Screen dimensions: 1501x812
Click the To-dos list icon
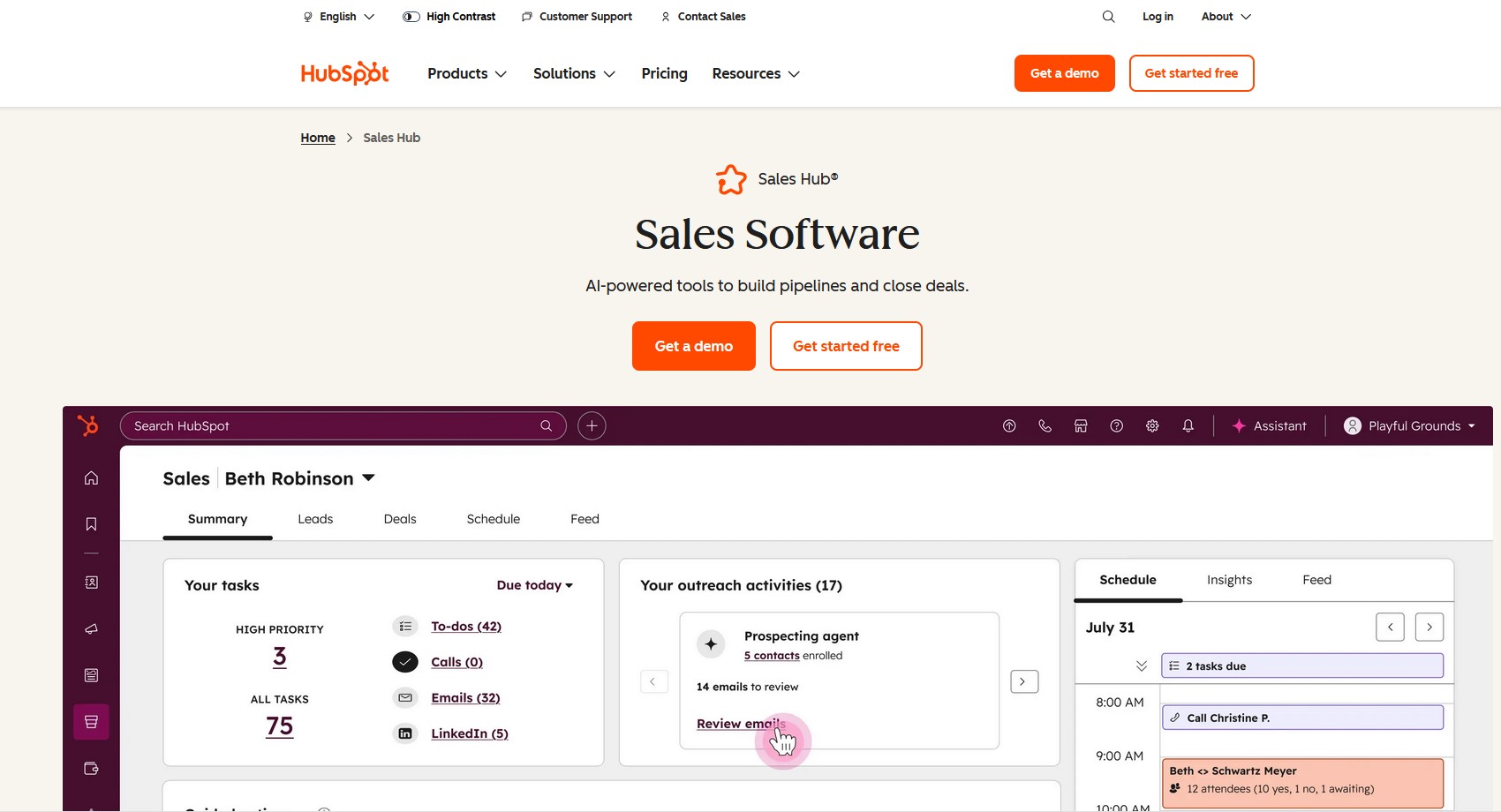(405, 627)
